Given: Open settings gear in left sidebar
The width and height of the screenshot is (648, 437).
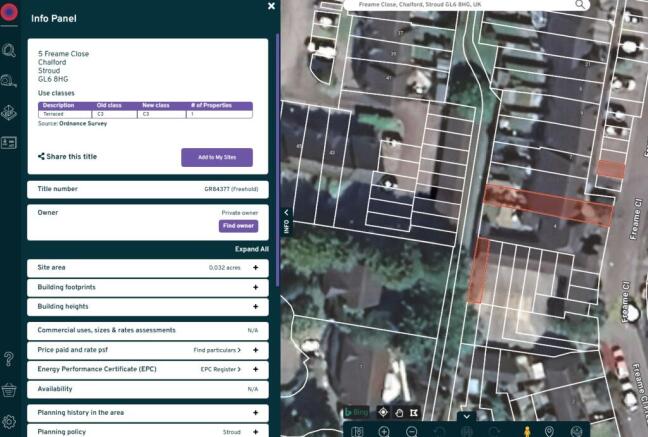Looking at the screenshot, I should click(9, 422).
